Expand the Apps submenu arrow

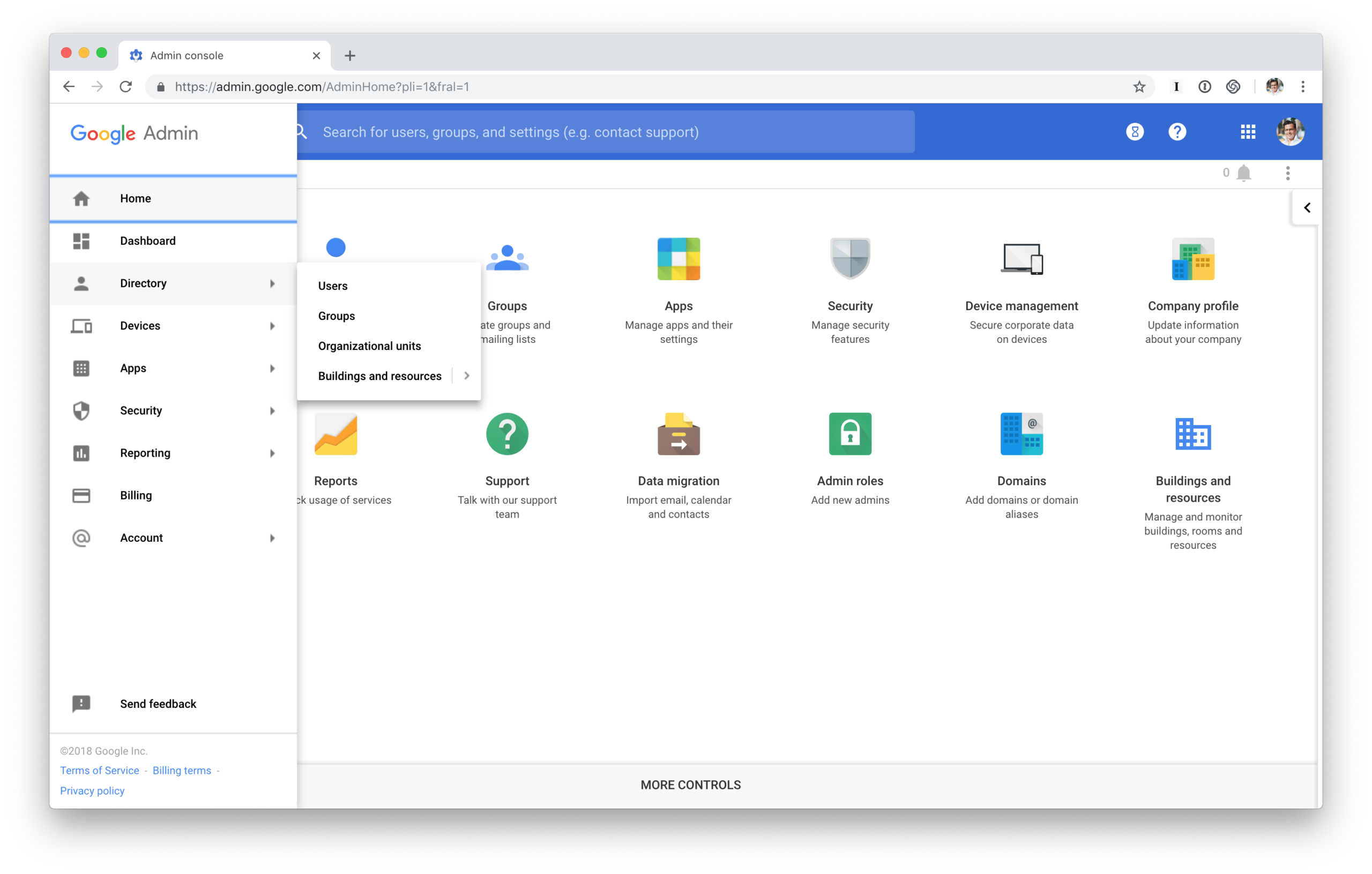tap(272, 369)
